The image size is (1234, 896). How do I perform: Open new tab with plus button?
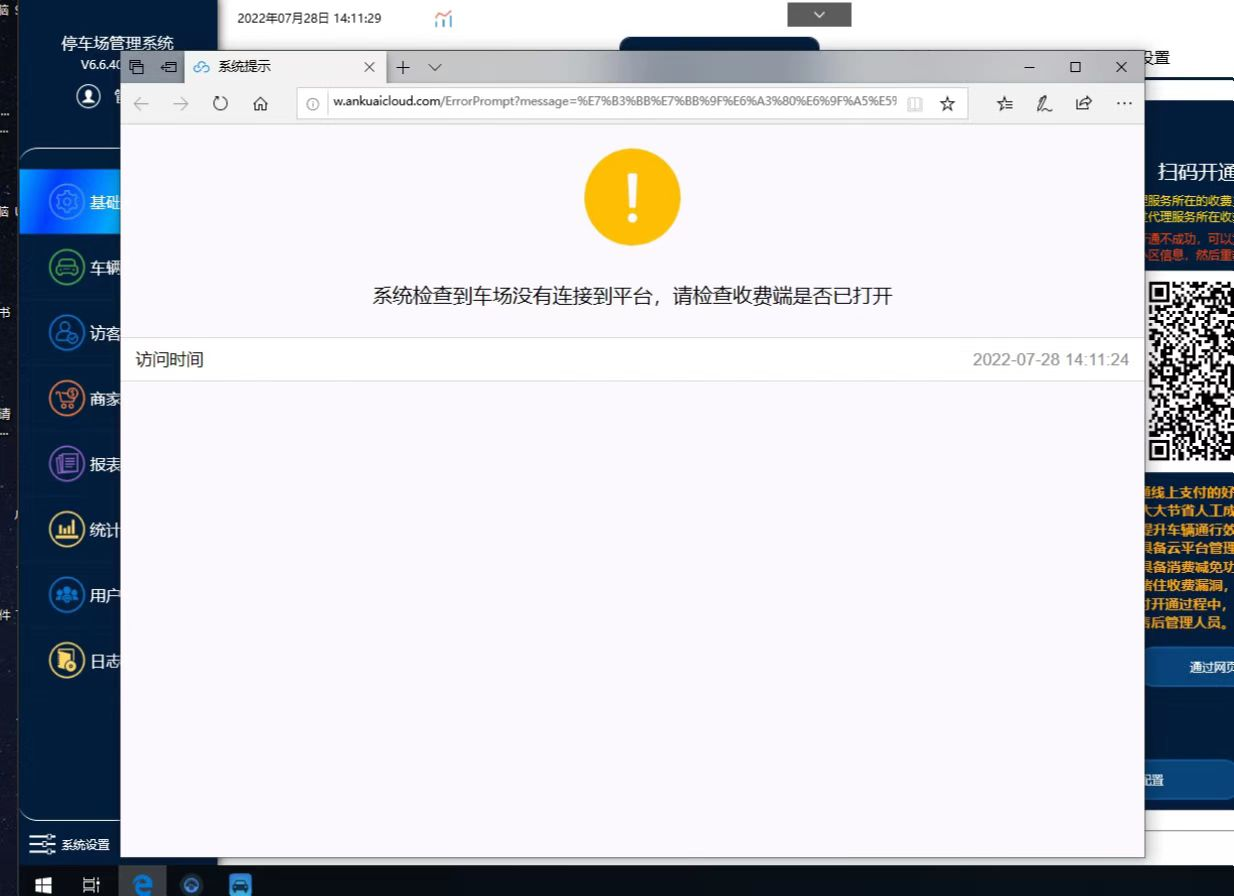[403, 67]
